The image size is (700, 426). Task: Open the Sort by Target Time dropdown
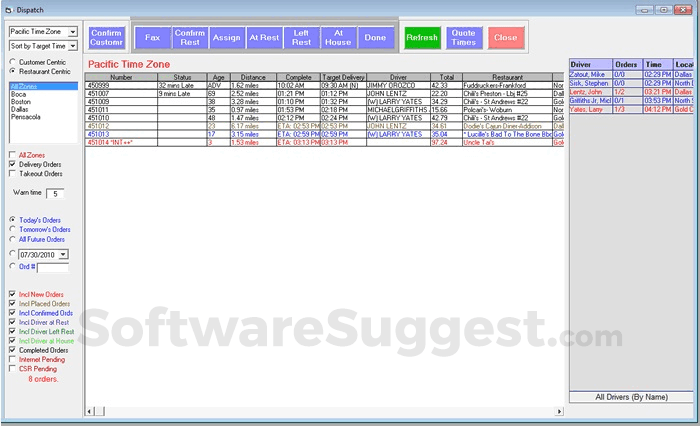(x=73, y=46)
